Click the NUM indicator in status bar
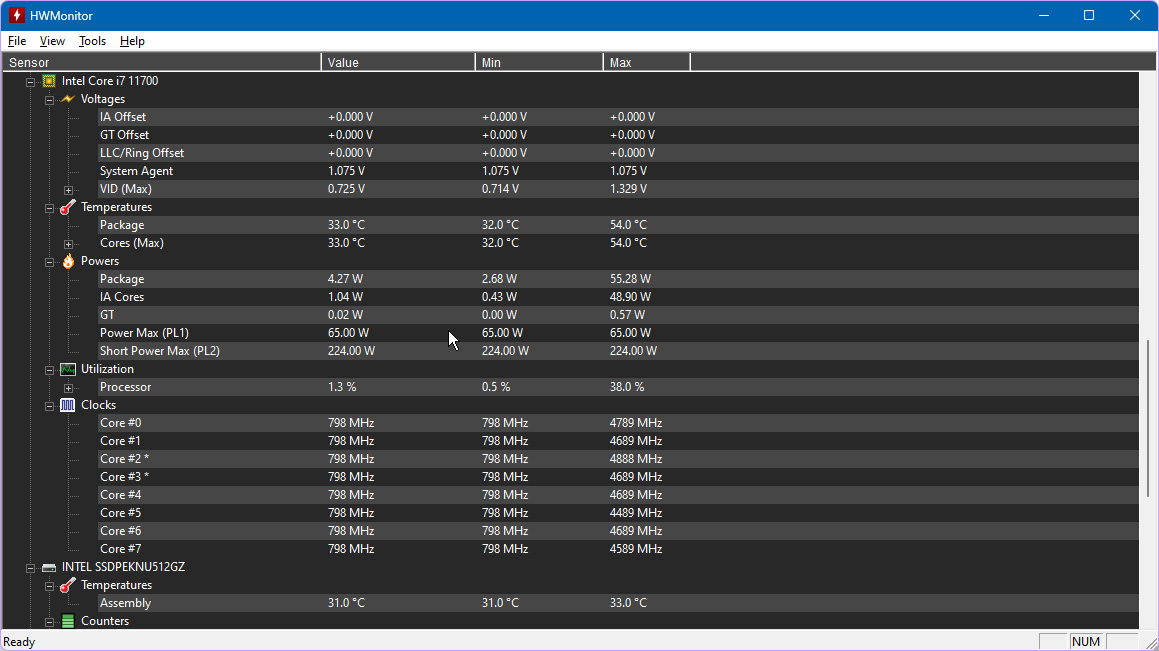 (x=1086, y=641)
